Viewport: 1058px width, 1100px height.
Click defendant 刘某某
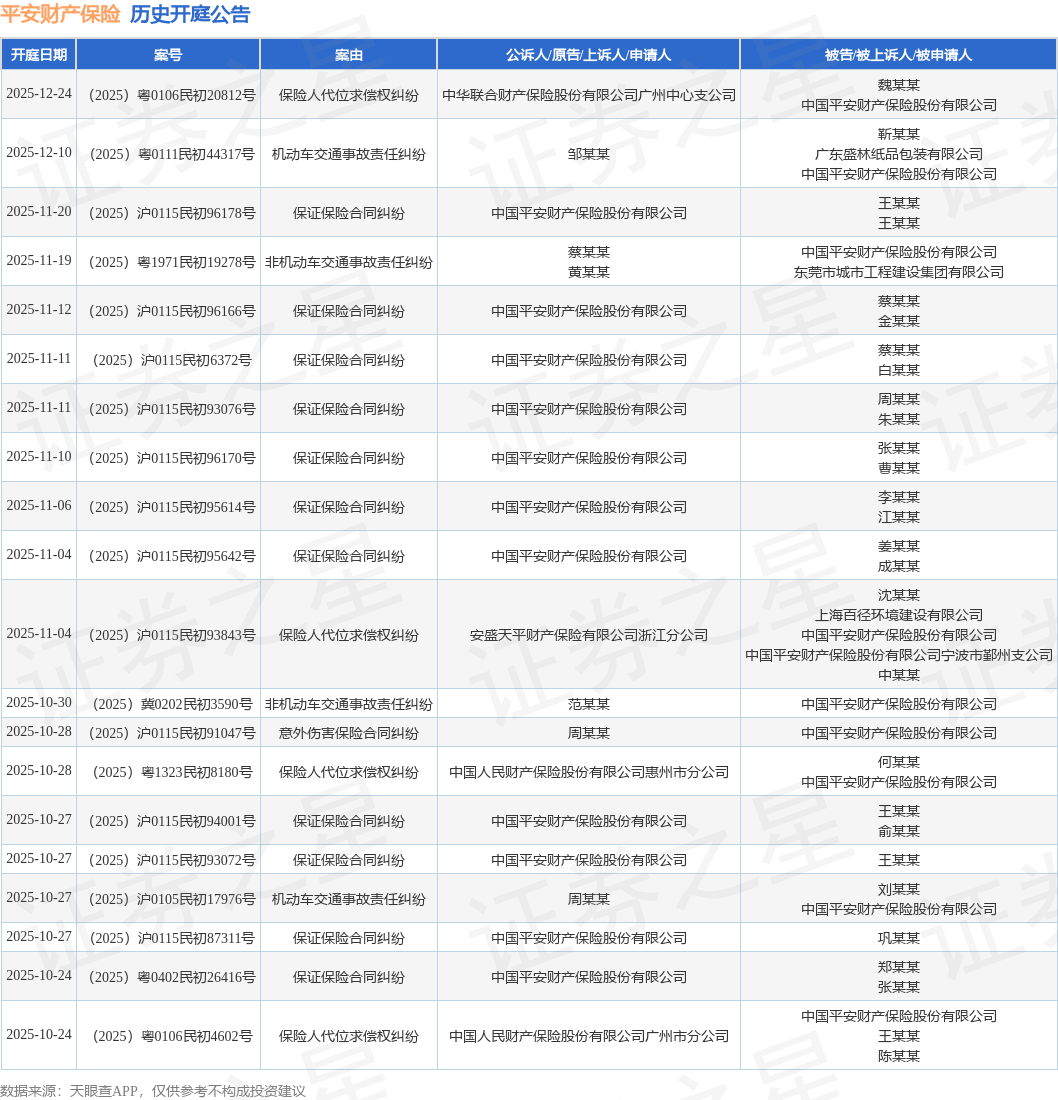tap(899, 890)
